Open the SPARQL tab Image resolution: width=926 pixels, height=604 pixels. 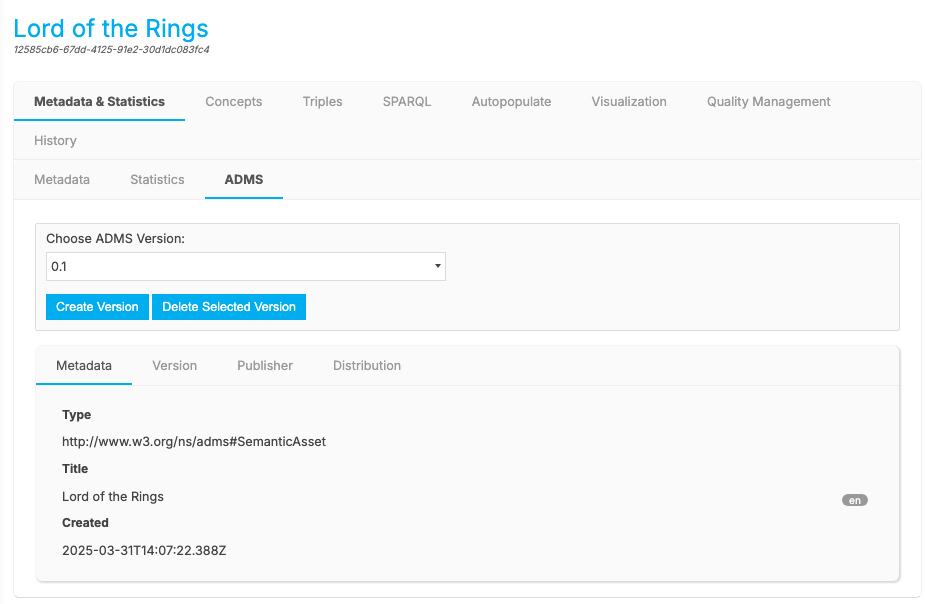pyautogui.click(x=406, y=101)
